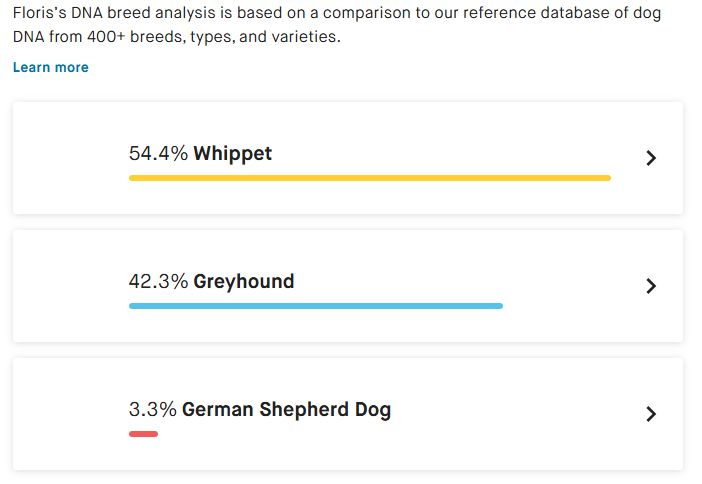Click the DNA breed analysis description text
This screenshot has height=484, width=702.
click(337, 25)
